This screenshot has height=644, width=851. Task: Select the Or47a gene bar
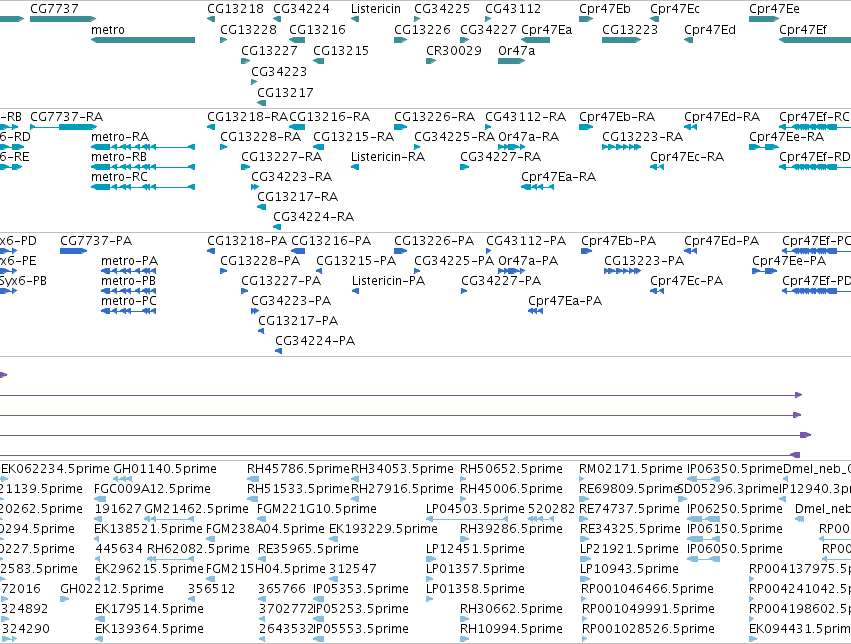click(511, 61)
